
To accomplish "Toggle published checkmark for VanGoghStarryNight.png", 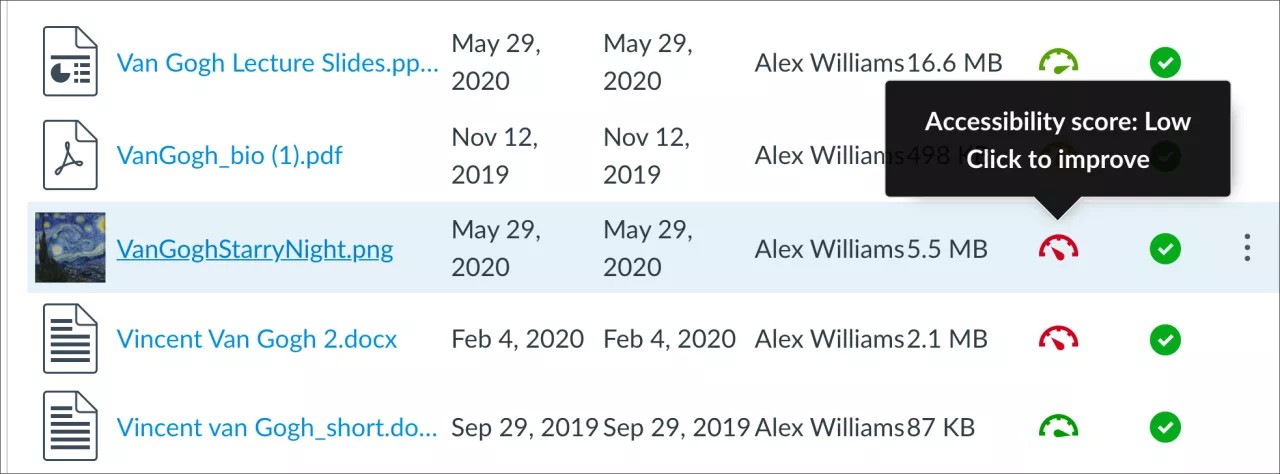I will [1164, 247].
